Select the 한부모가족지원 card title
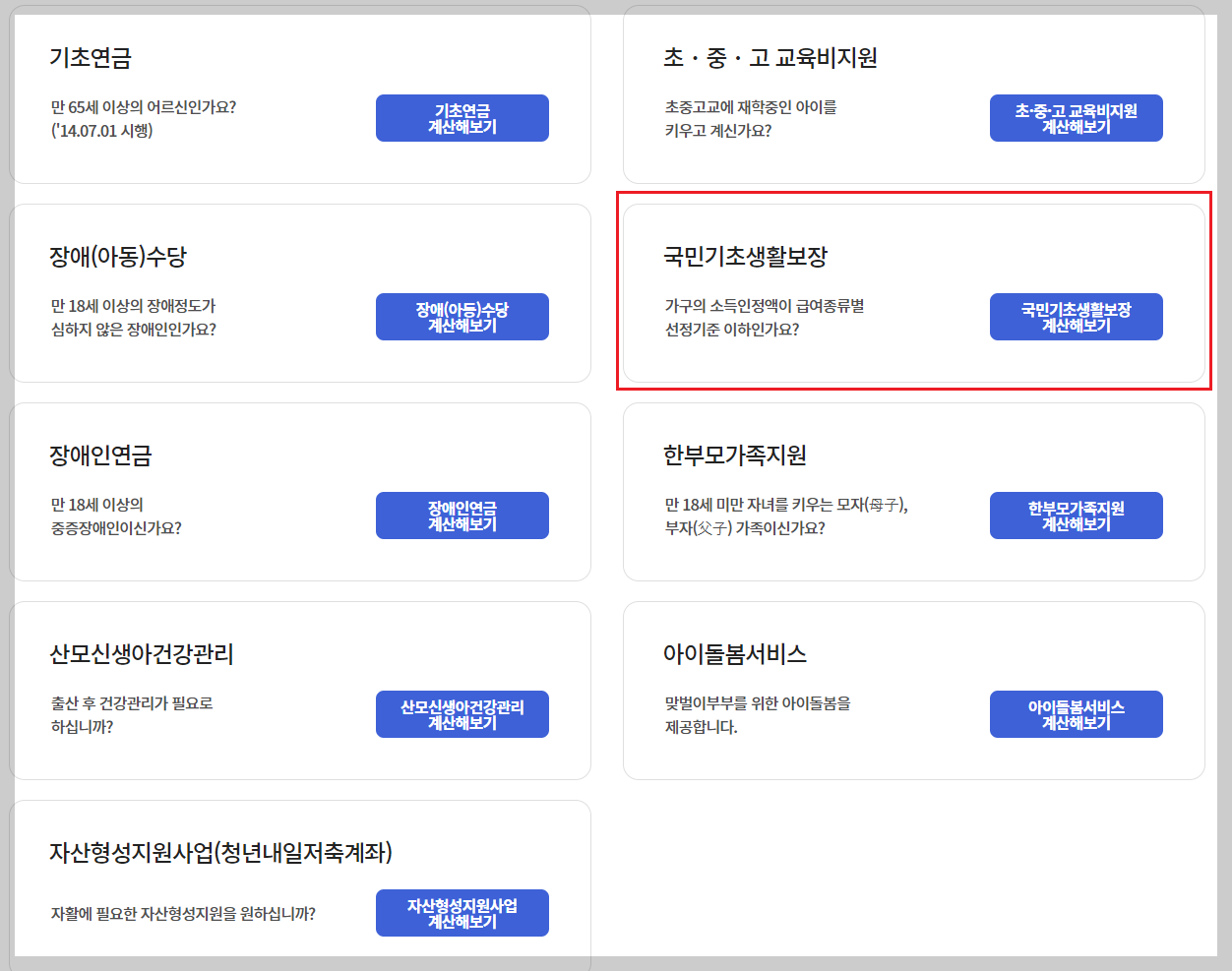The width and height of the screenshot is (1232, 971). coord(726,454)
